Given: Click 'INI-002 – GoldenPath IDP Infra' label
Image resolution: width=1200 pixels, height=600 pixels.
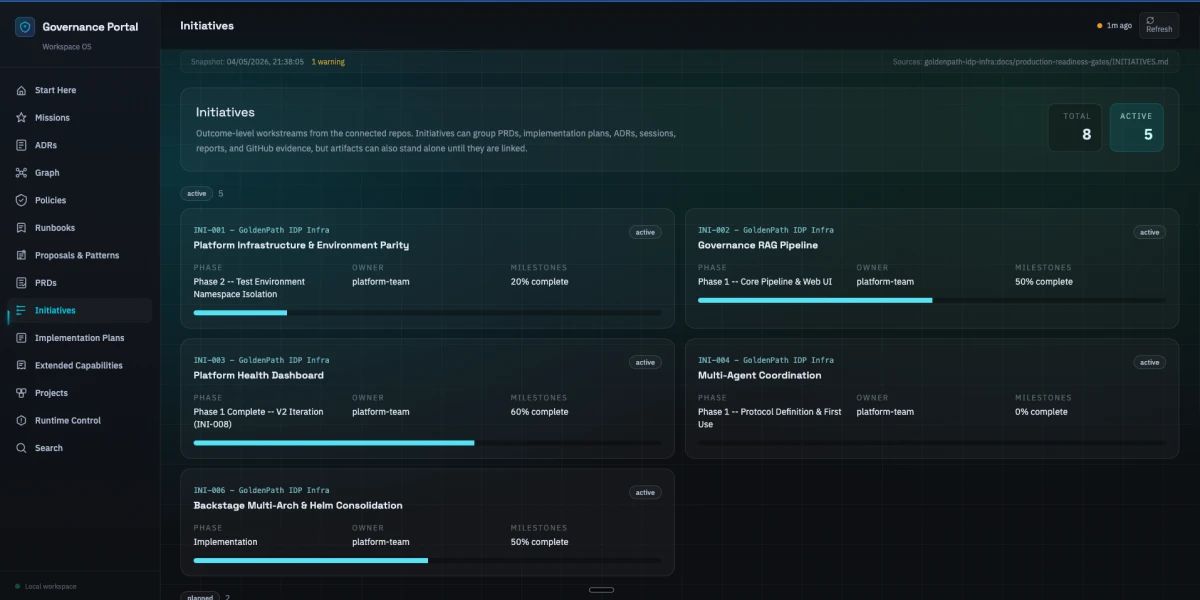Looking at the screenshot, I should coord(765,230).
